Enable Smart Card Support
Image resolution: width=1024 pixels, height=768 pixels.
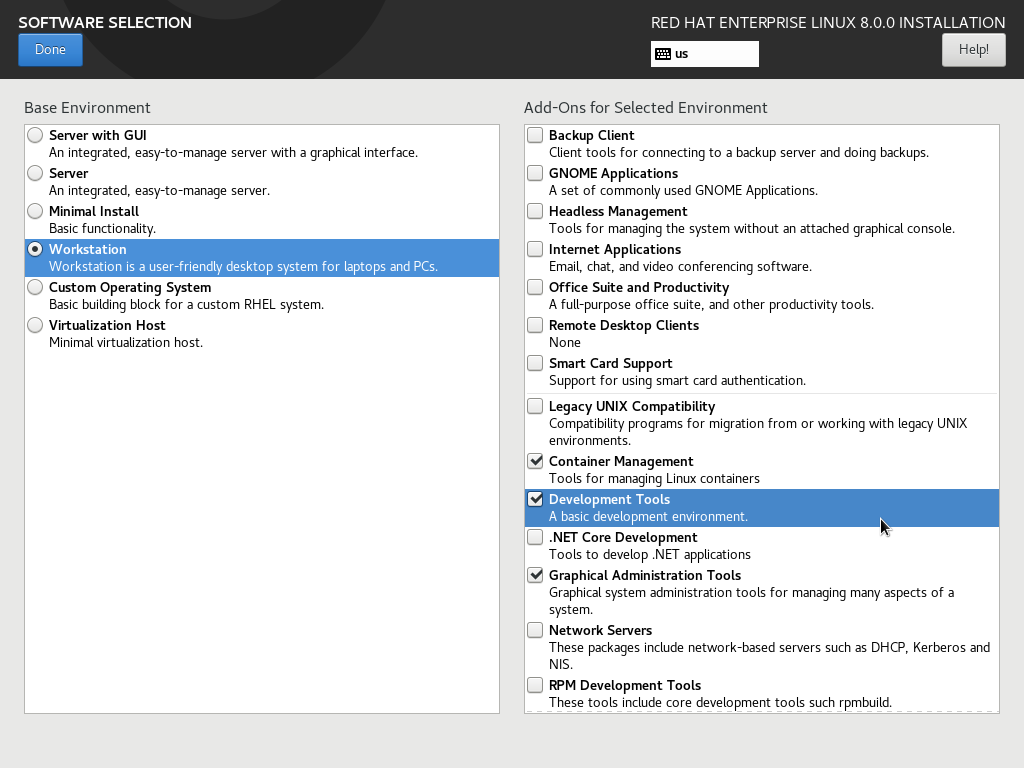click(x=535, y=362)
